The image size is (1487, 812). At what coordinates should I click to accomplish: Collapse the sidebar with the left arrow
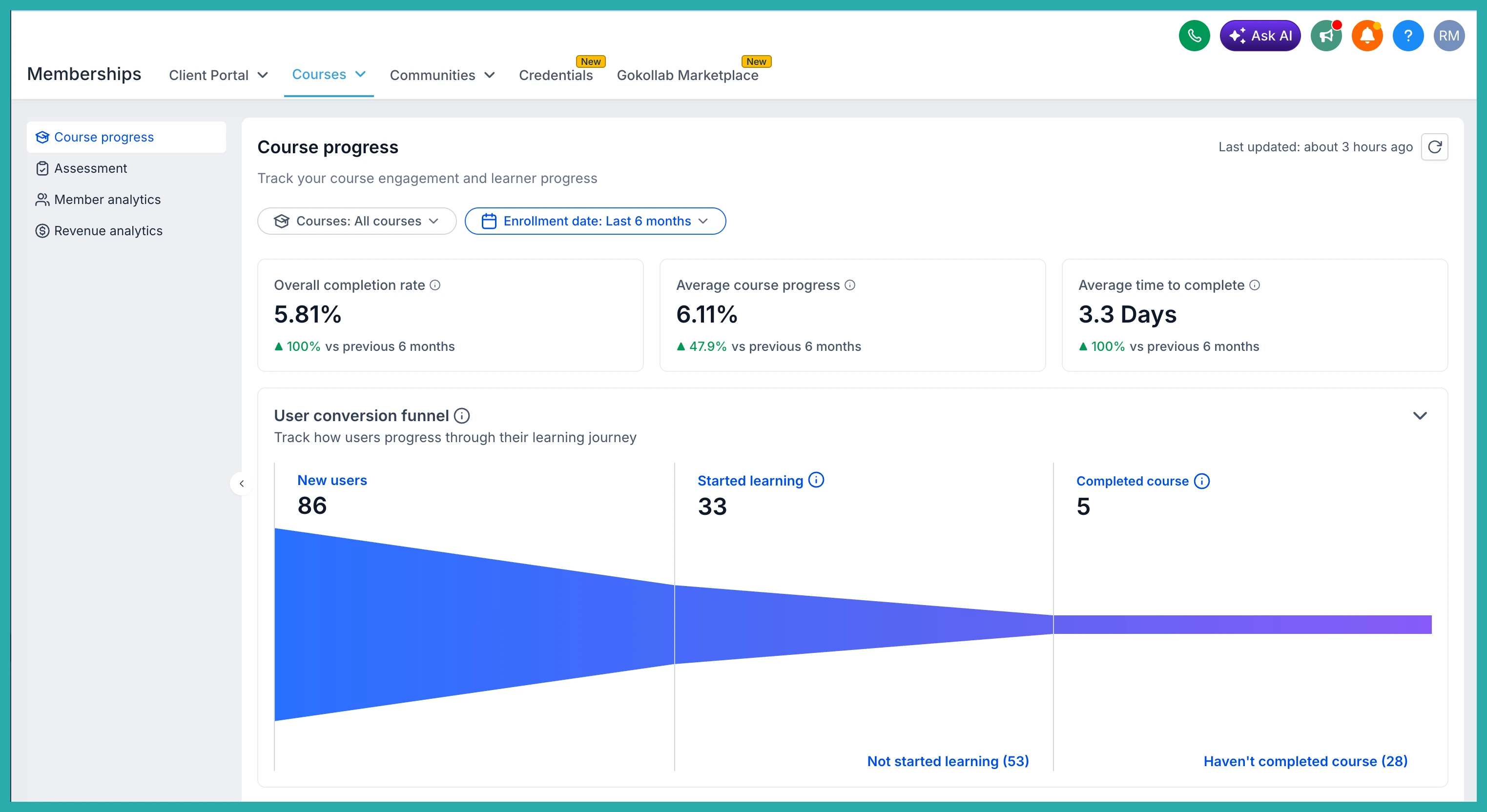tap(242, 484)
